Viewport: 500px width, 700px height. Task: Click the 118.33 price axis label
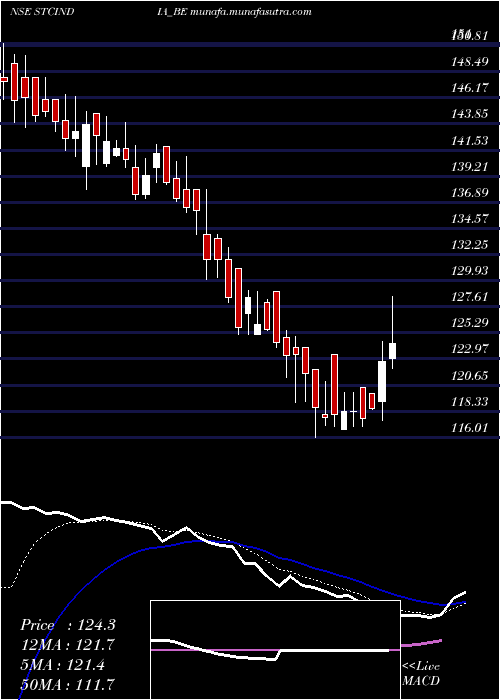point(471,402)
